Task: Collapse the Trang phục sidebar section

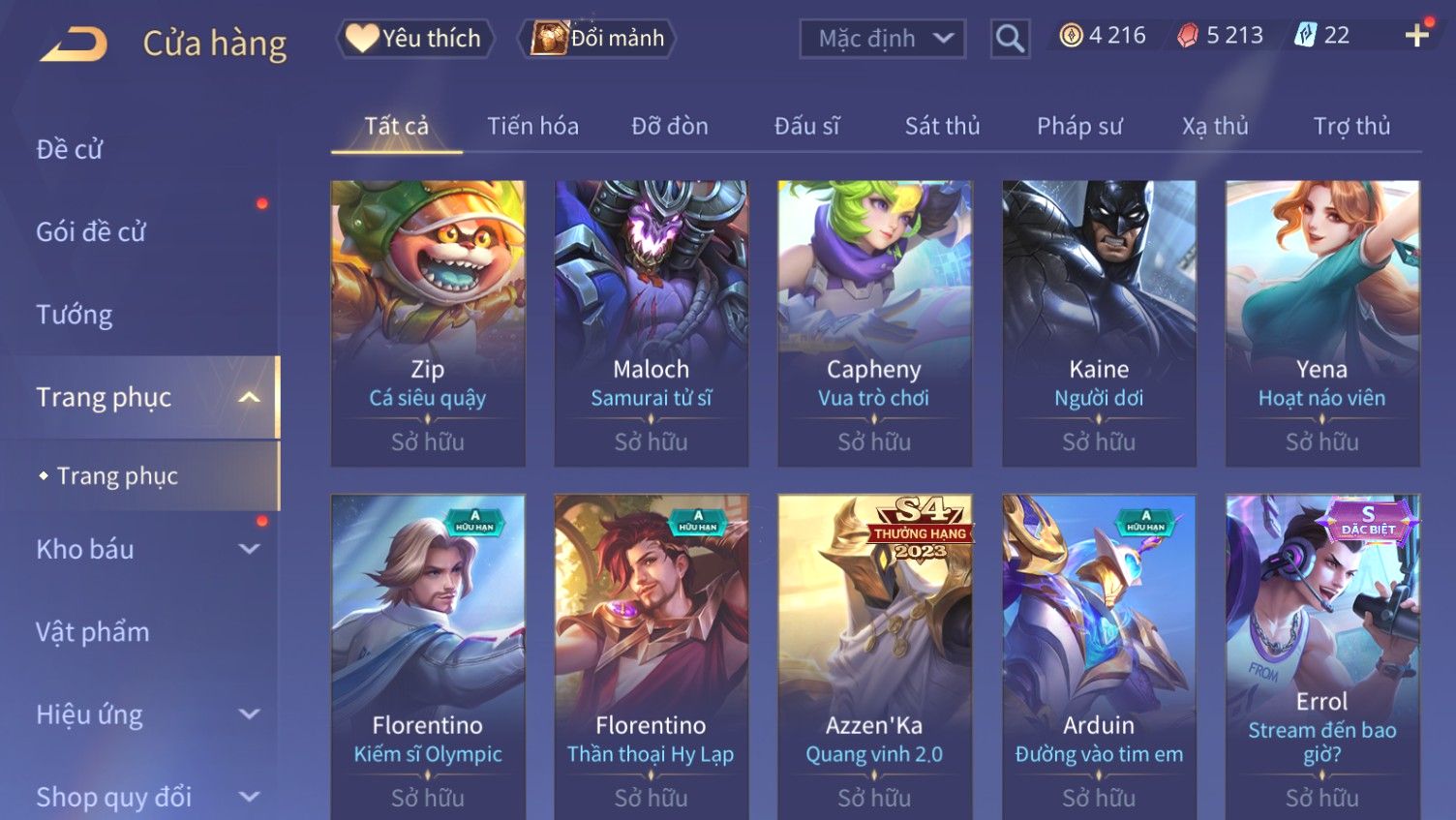Action: coord(249,397)
